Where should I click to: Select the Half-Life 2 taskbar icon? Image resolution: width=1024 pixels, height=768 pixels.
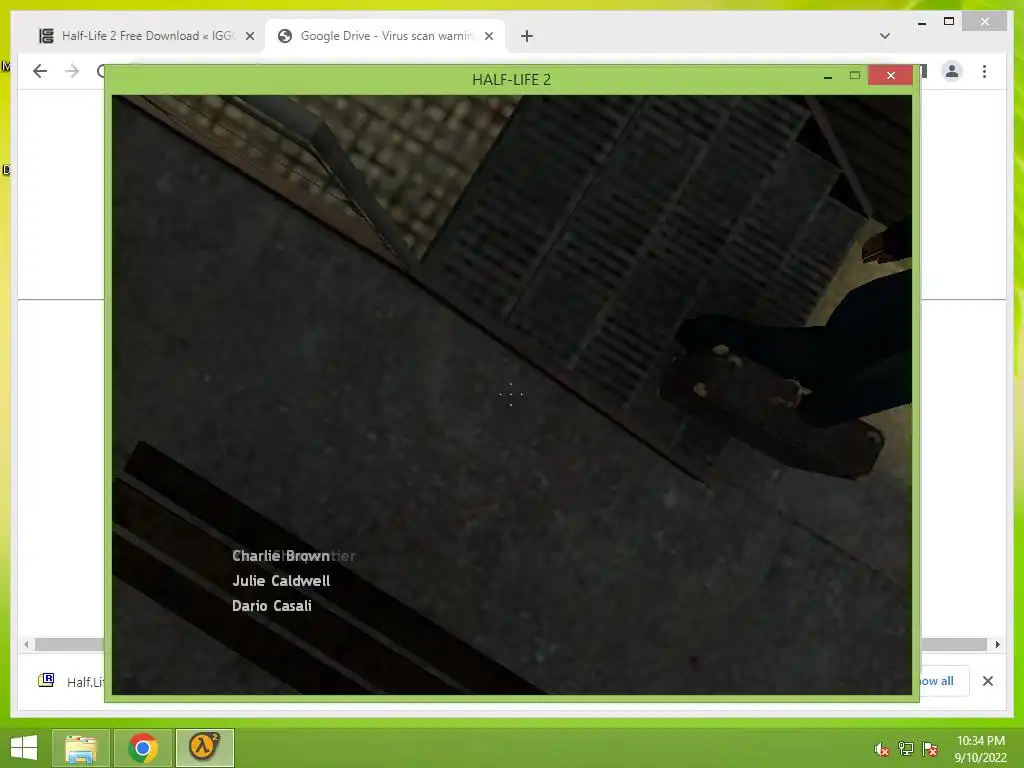pyautogui.click(x=204, y=748)
